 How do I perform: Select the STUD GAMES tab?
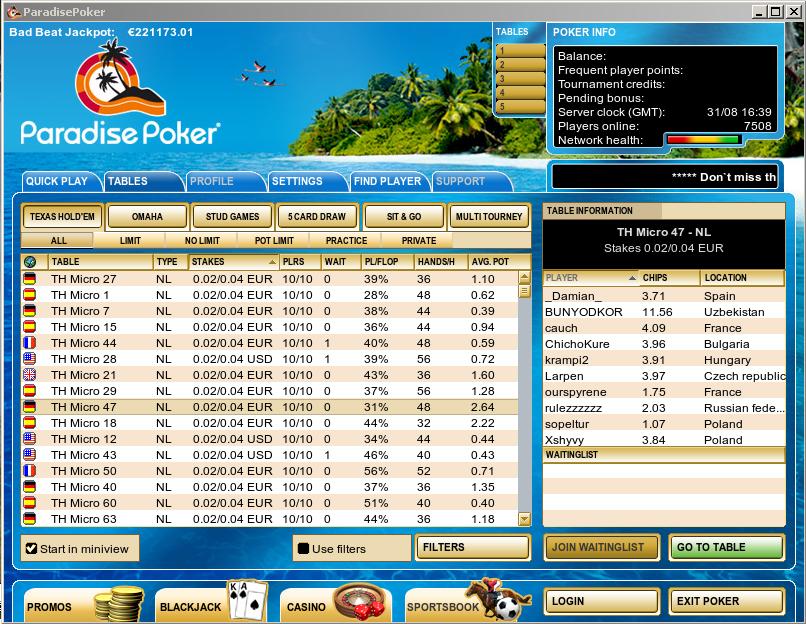coord(232,216)
